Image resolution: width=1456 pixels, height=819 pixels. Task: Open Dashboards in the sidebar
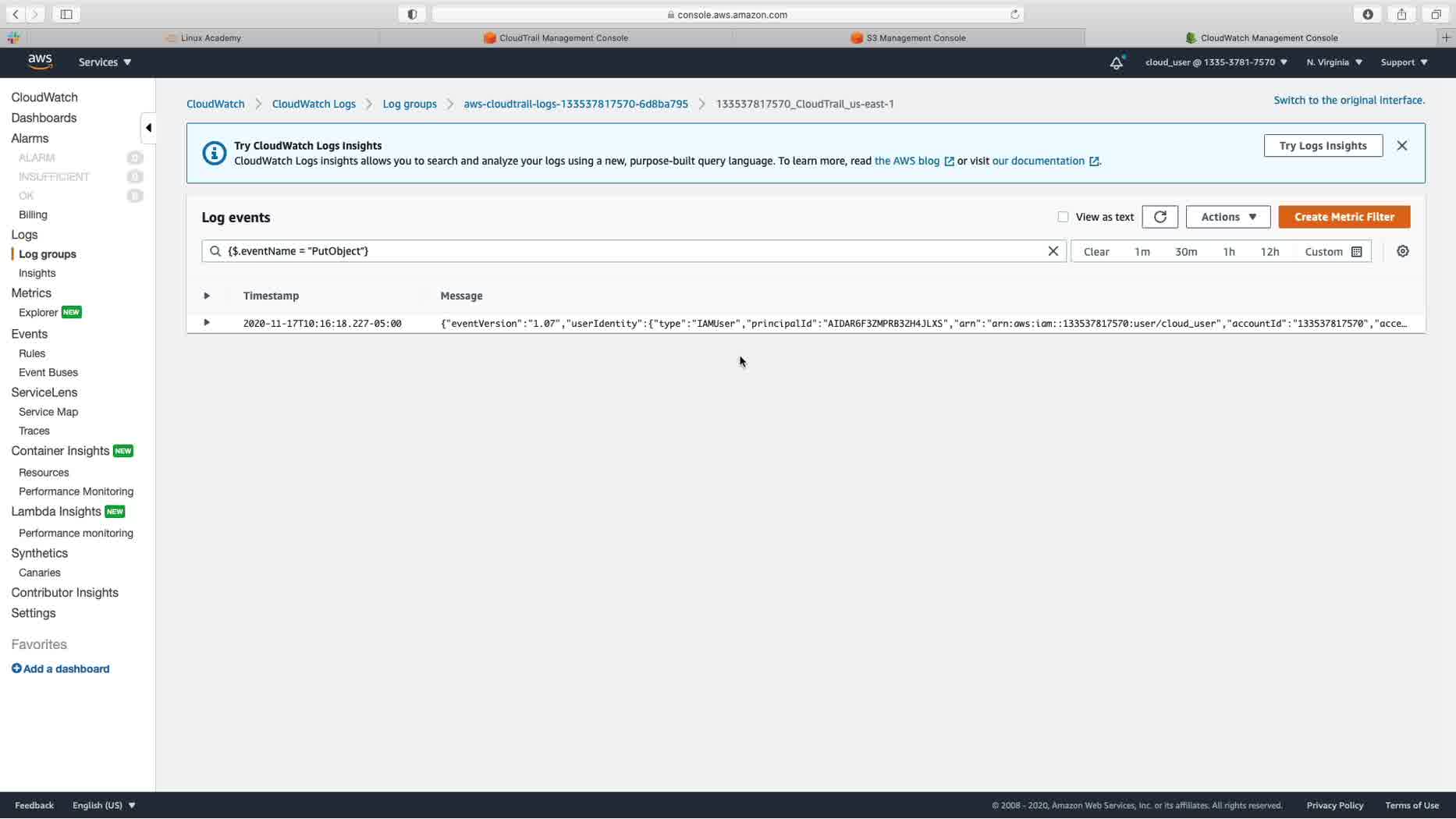point(44,118)
